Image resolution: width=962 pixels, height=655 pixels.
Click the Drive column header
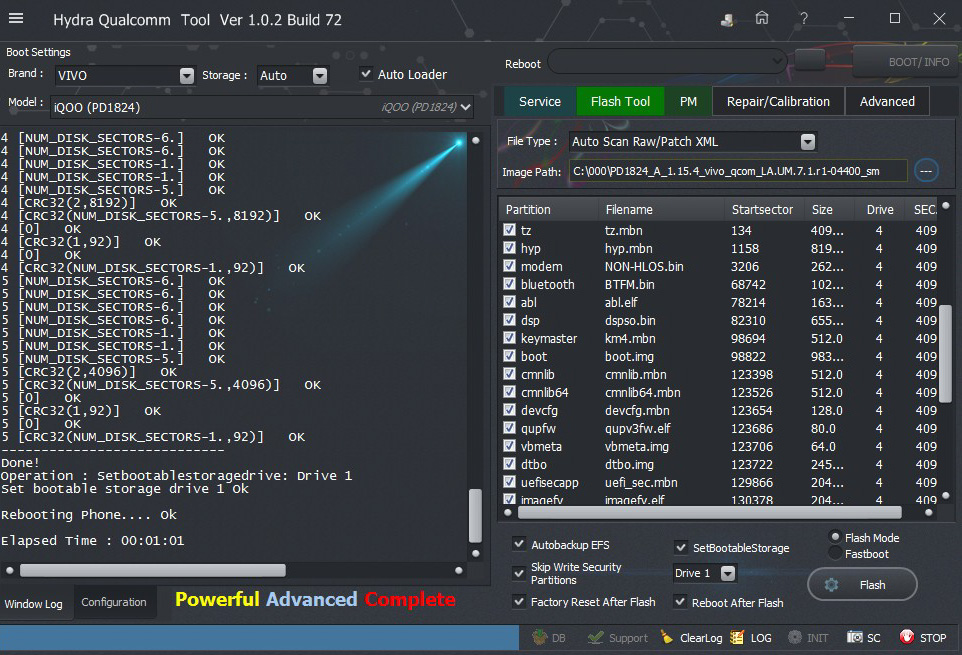click(880, 209)
